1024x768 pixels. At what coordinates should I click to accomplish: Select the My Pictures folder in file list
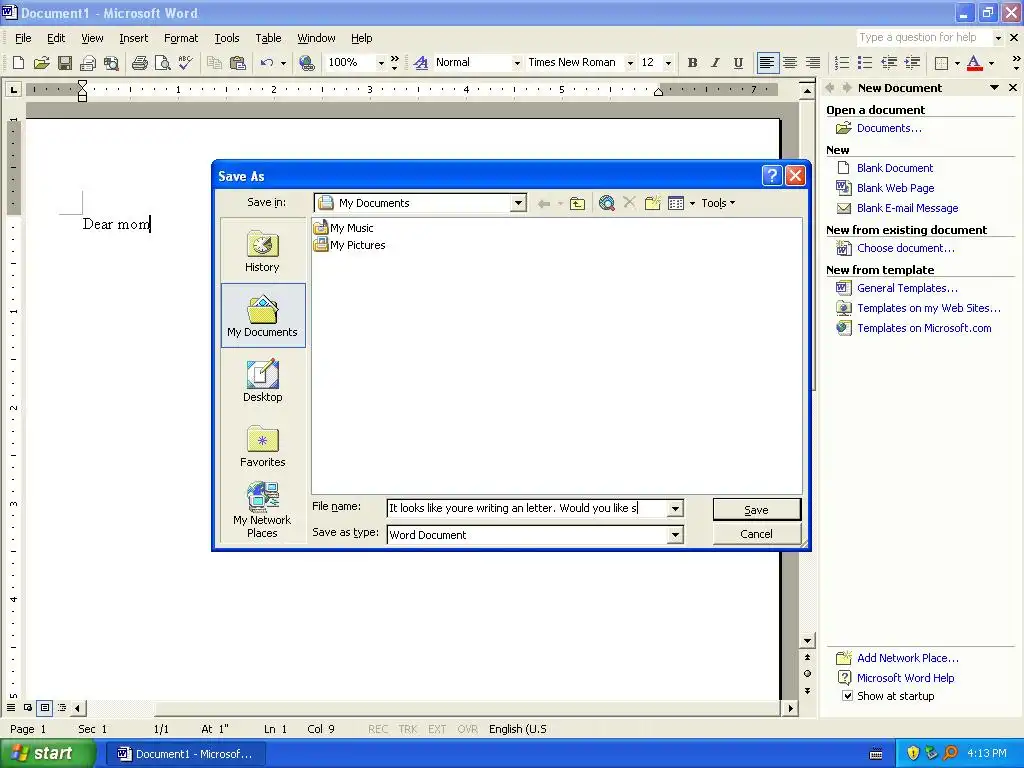pyautogui.click(x=349, y=245)
